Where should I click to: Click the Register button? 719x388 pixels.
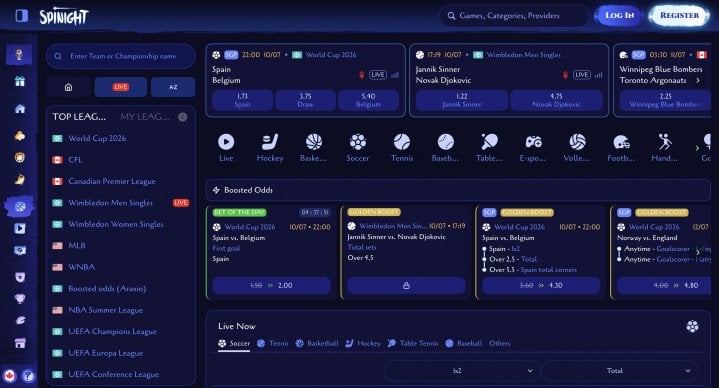tap(679, 16)
